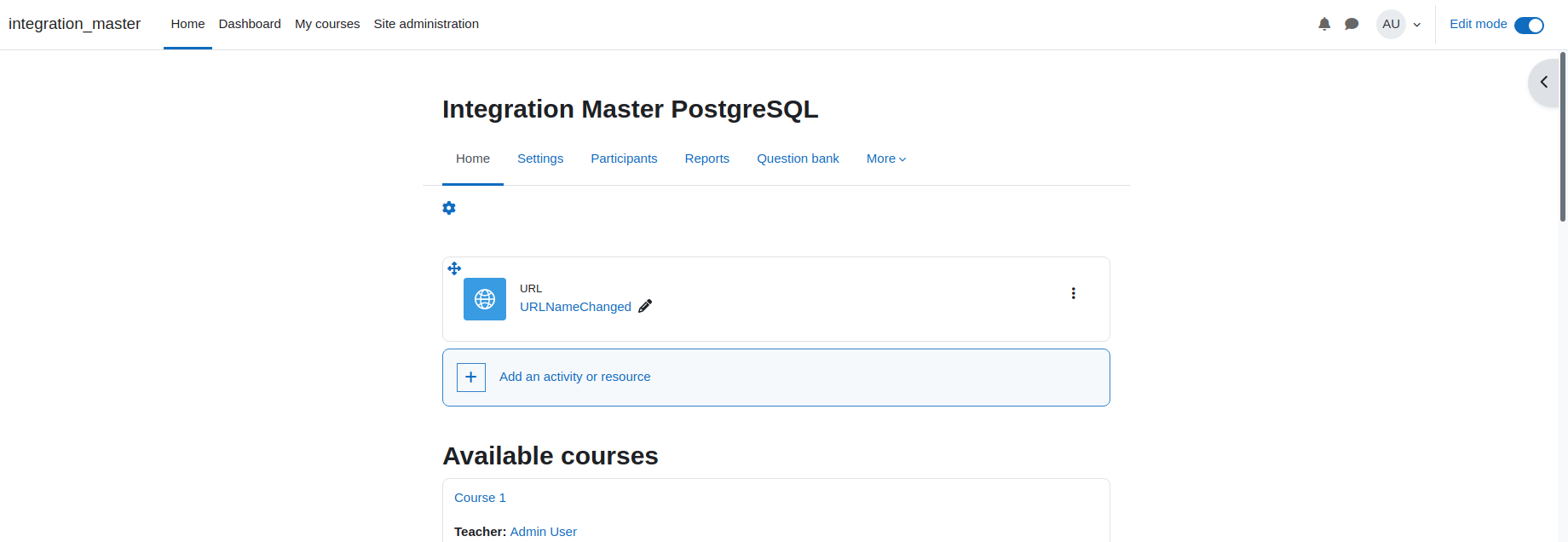Expand the More tab dropdown
Image resolution: width=1568 pixels, height=542 pixels.
click(886, 159)
